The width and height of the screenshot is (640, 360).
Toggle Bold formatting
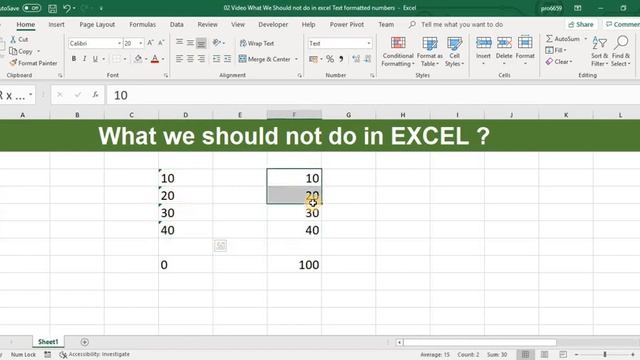74,59
